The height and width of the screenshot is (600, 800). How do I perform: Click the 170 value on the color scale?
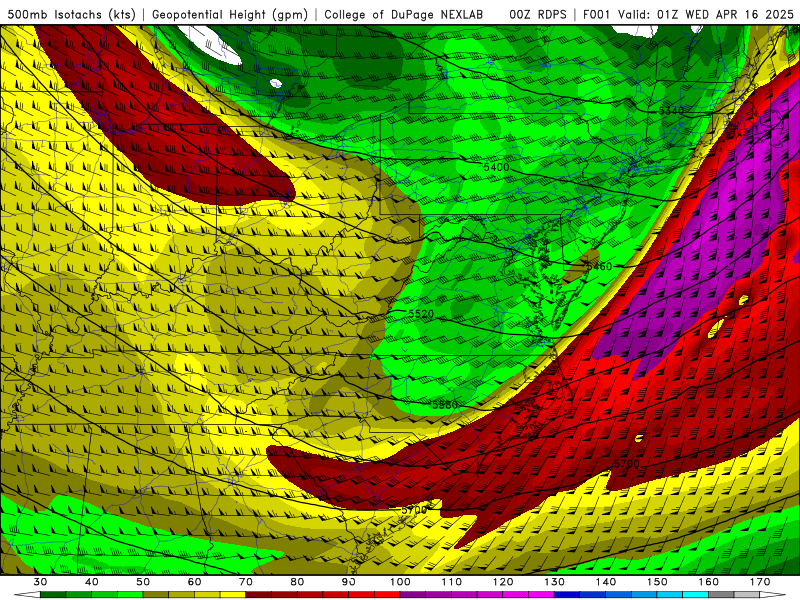(x=760, y=582)
